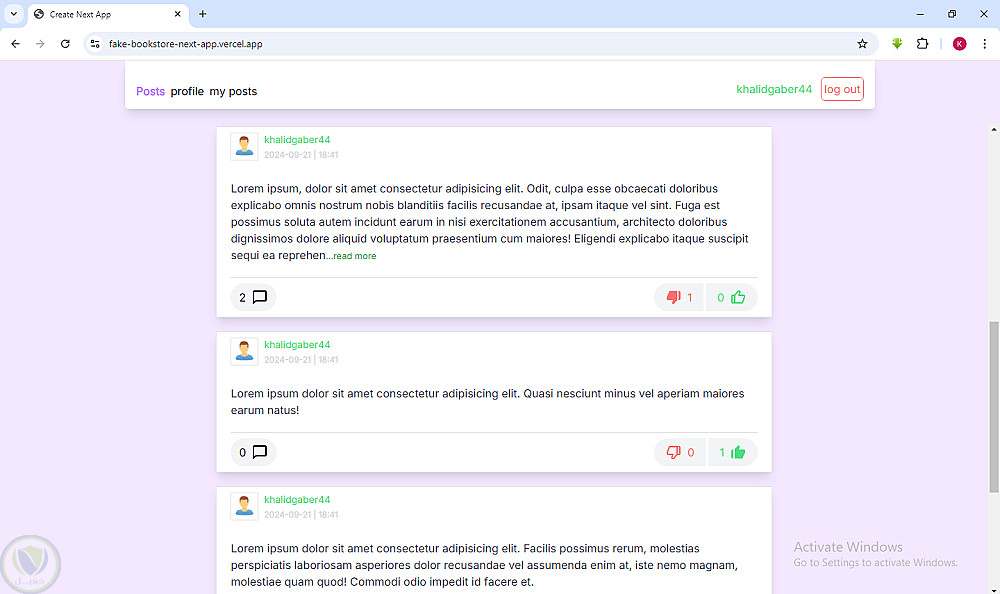The image size is (1000, 594).
Task: Click the comment count '2' on first post
Action: click(x=242, y=297)
